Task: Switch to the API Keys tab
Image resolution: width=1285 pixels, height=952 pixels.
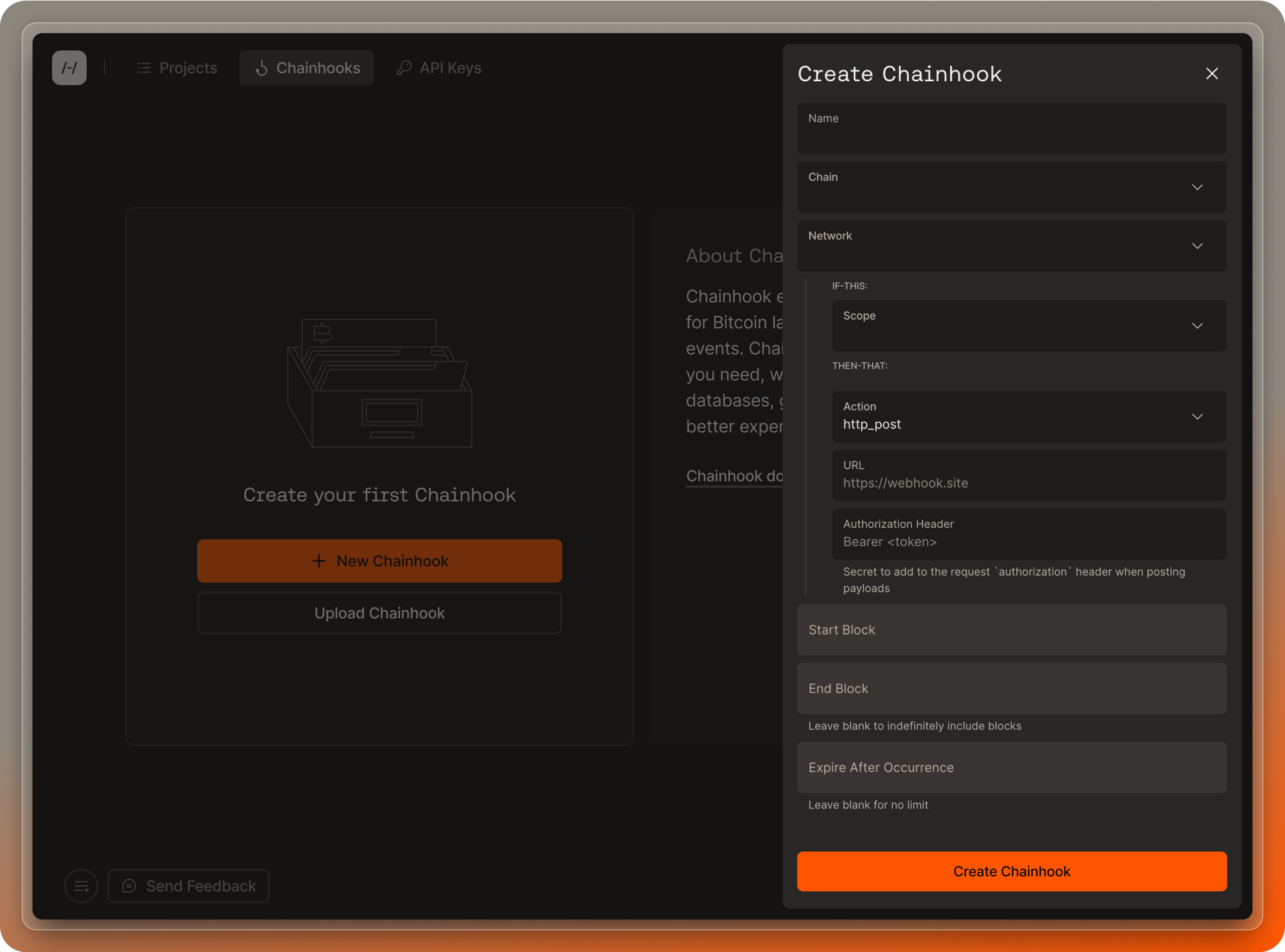Action: click(x=449, y=67)
